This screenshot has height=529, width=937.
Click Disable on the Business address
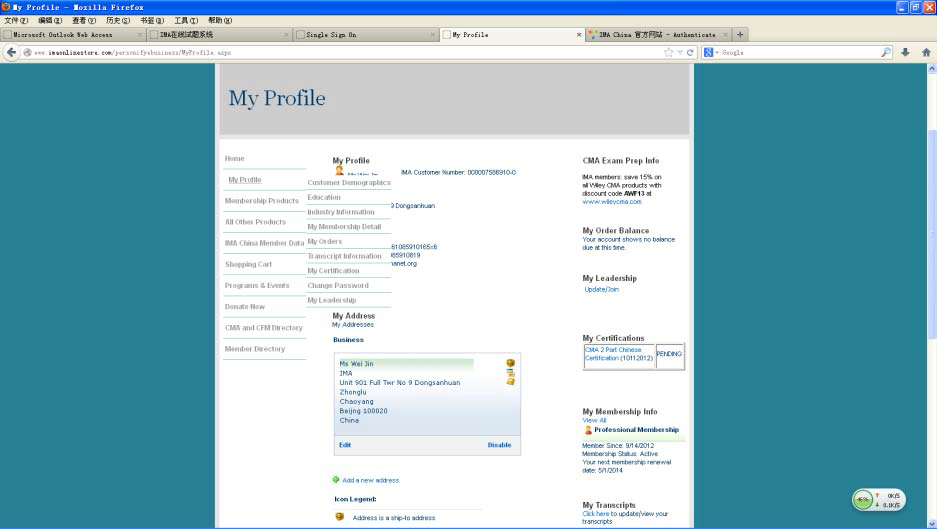click(499, 445)
